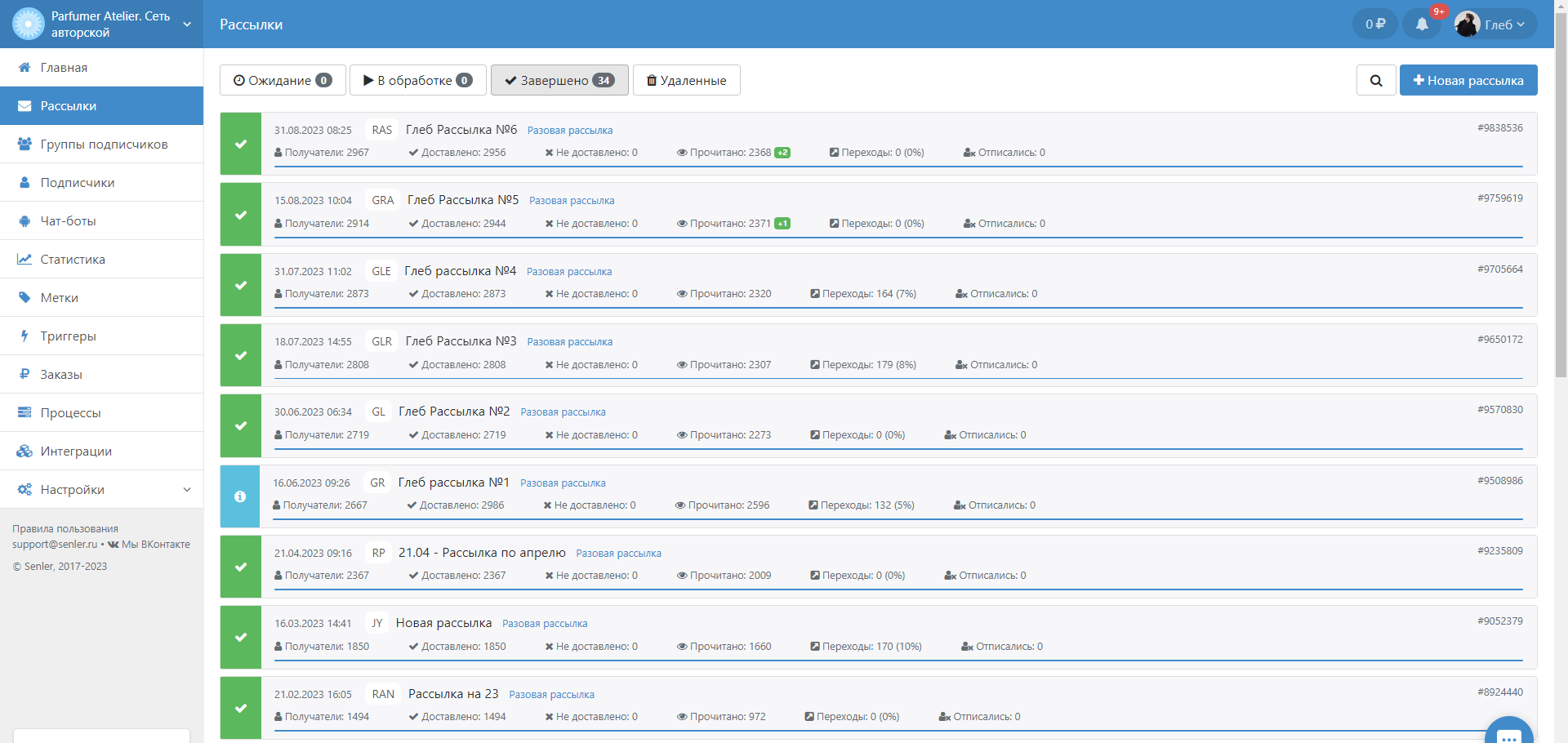Click the Метки tag icon
Screen dimensions: 1568x743
click(24, 297)
